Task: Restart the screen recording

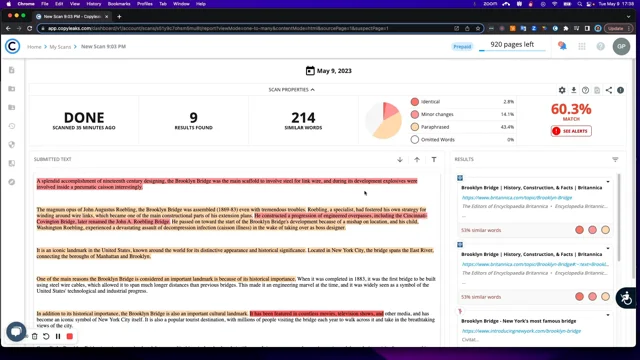Action: [46, 336]
